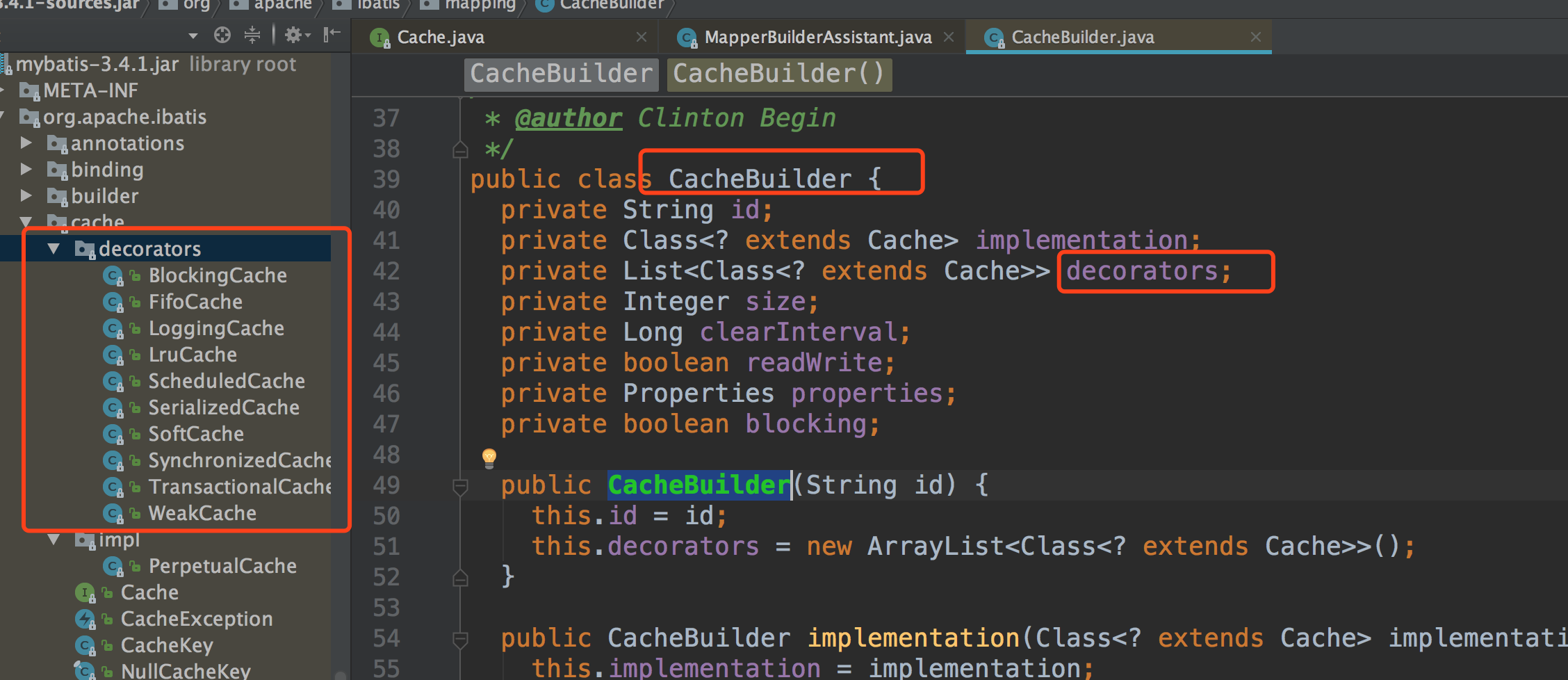Click the 'Properties' type on line 46
The image size is (1568, 680).
[699, 394]
